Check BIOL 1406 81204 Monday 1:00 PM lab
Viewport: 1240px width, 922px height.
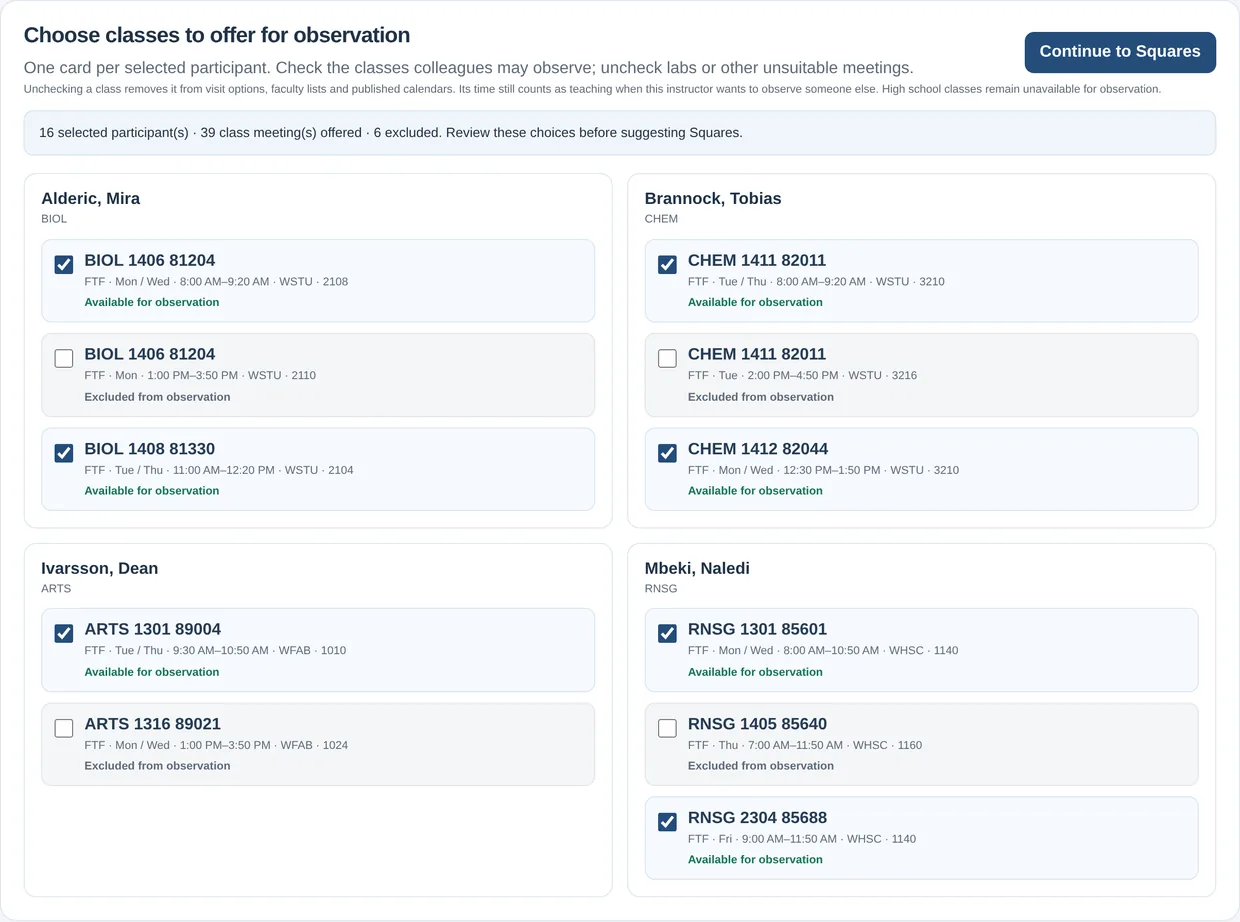[64, 358]
